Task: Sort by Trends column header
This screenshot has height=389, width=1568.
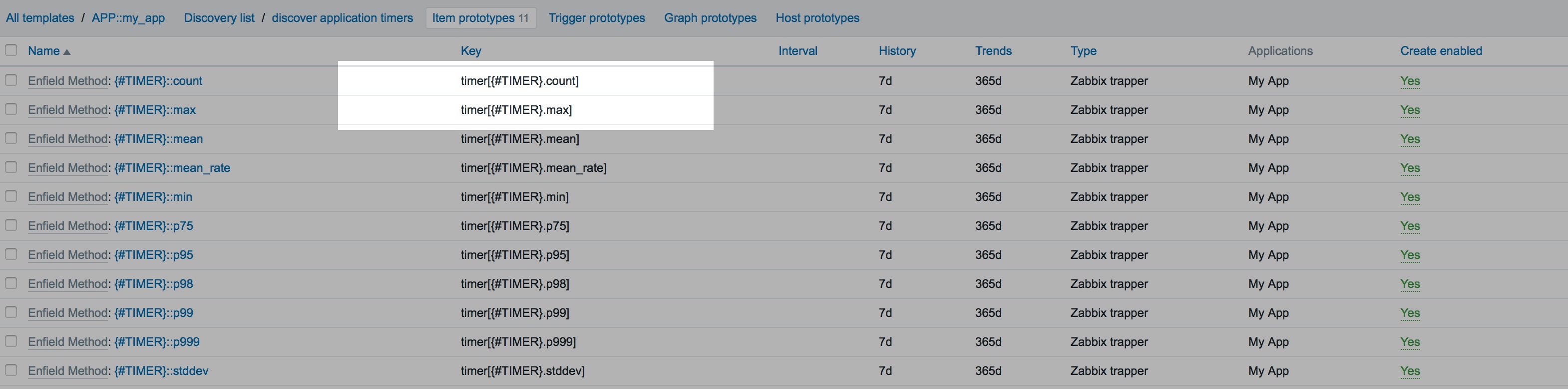Action: [x=993, y=50]
